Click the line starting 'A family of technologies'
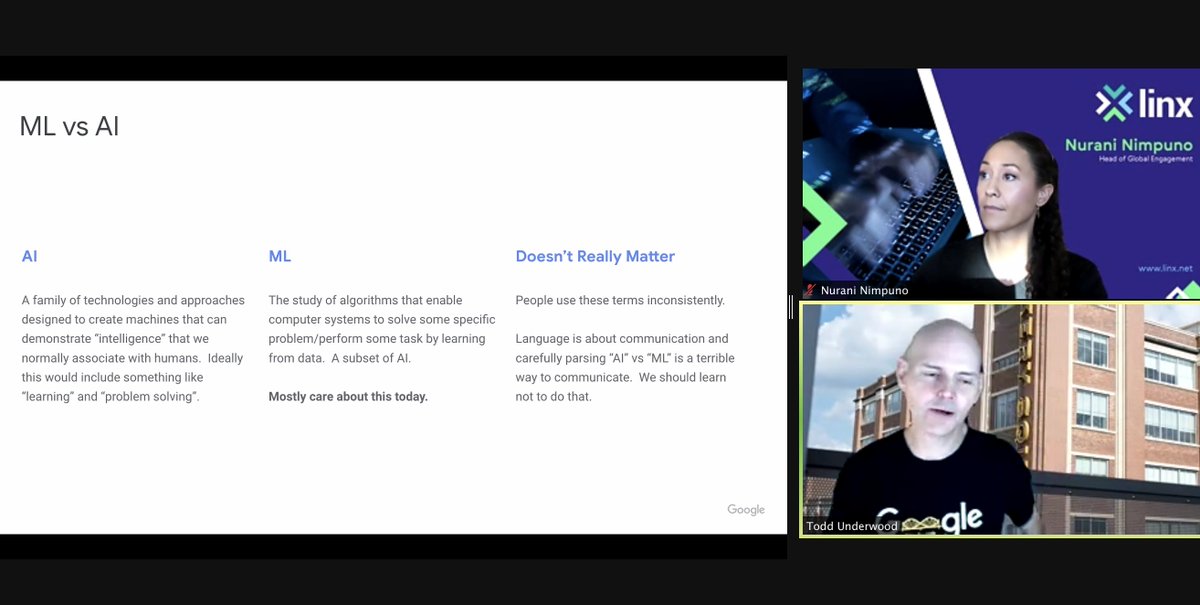 pos(133,300)
